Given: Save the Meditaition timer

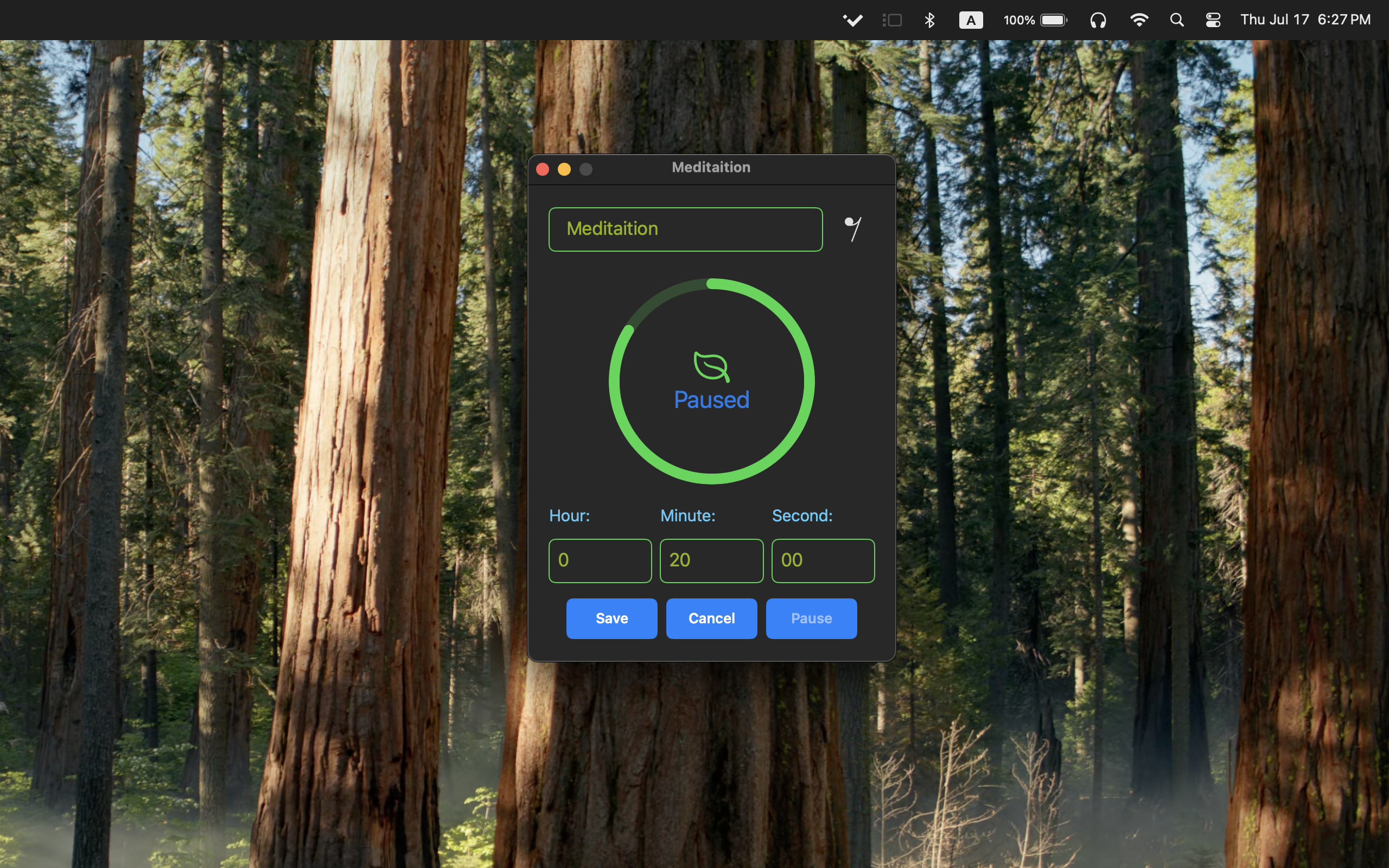Looking at the screenshot, I should point(612,618).
